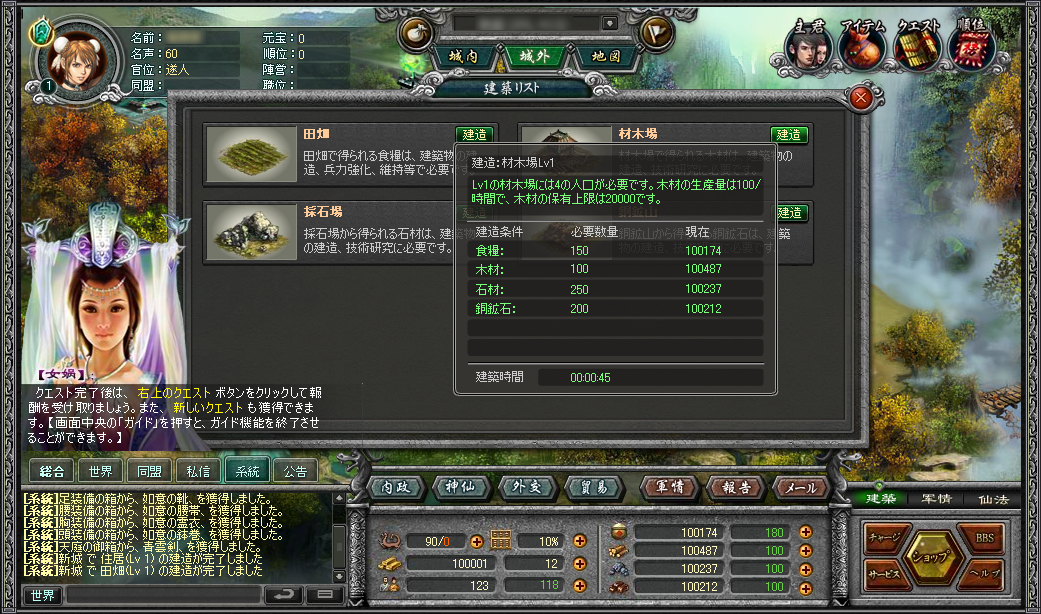Click the money pouch icon beside city name
This screenshot has height=614, width=1041.
[416, 33]
